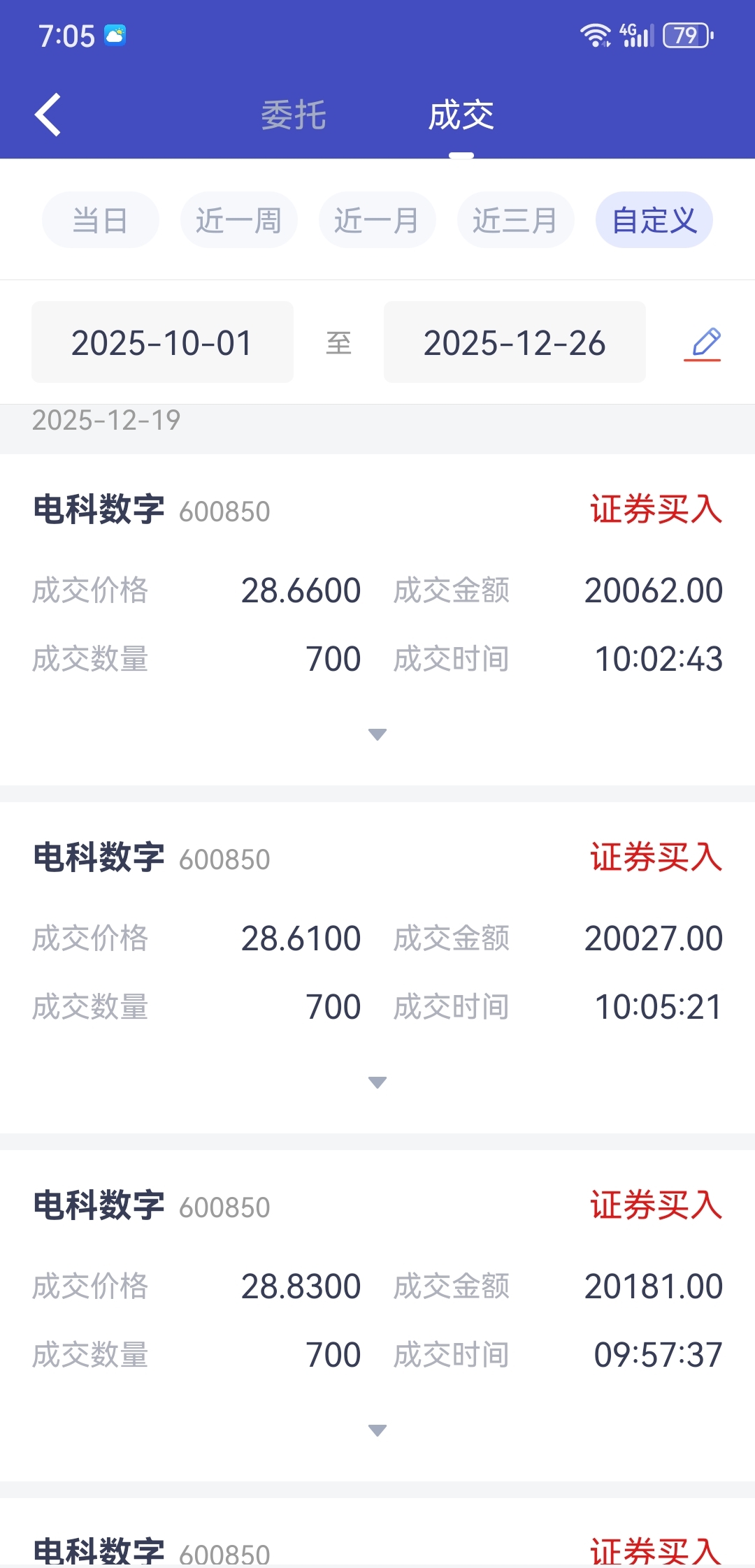Switch to the 委托 tab
Screen dimensions: 755x1568
tap(294, 115)
